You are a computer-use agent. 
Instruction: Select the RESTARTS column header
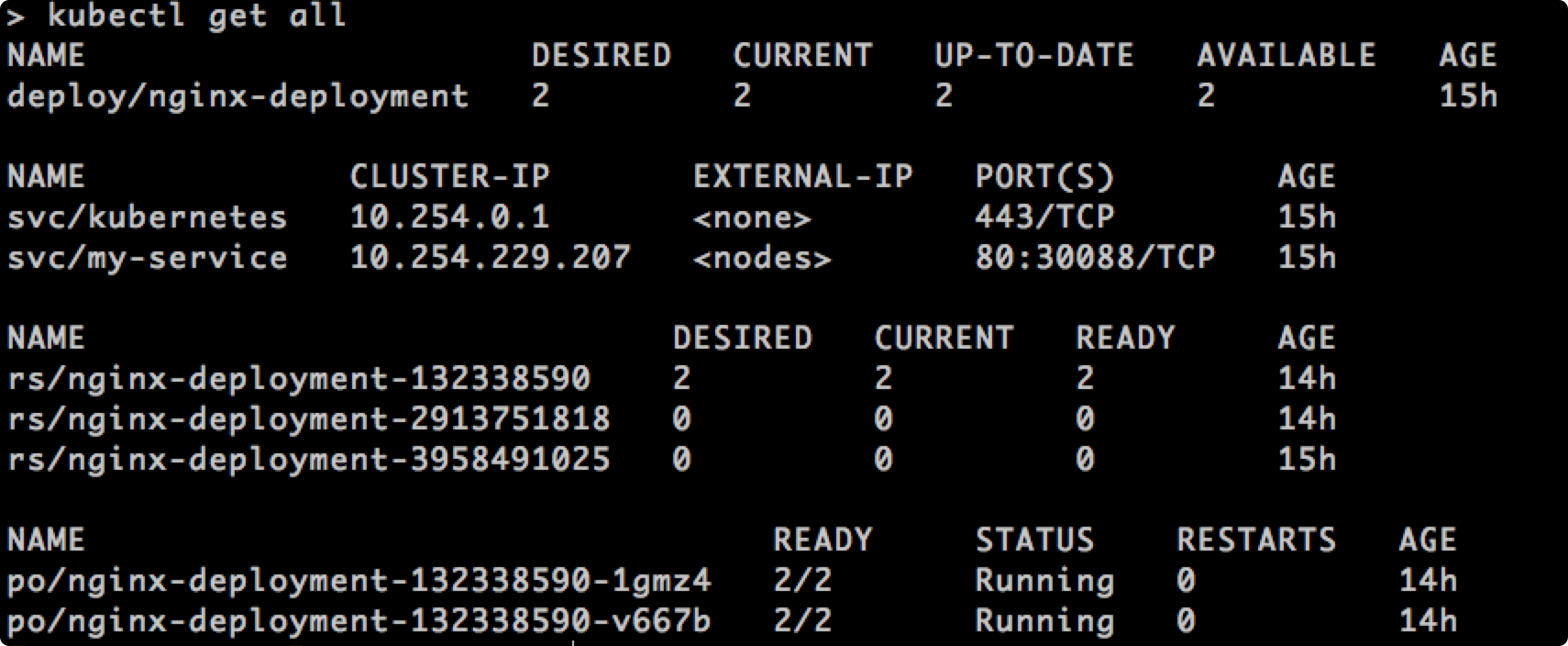(x=1256, y=540)
